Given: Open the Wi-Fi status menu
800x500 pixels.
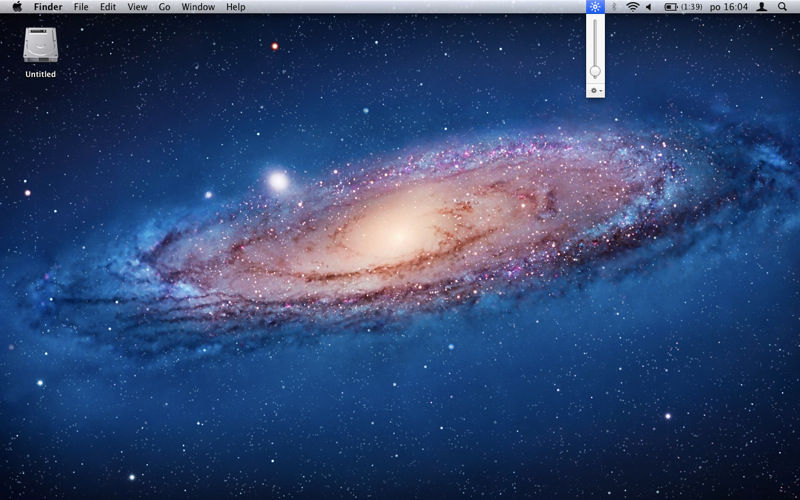Looking at the screenshot, I should (x=633, y=7).
